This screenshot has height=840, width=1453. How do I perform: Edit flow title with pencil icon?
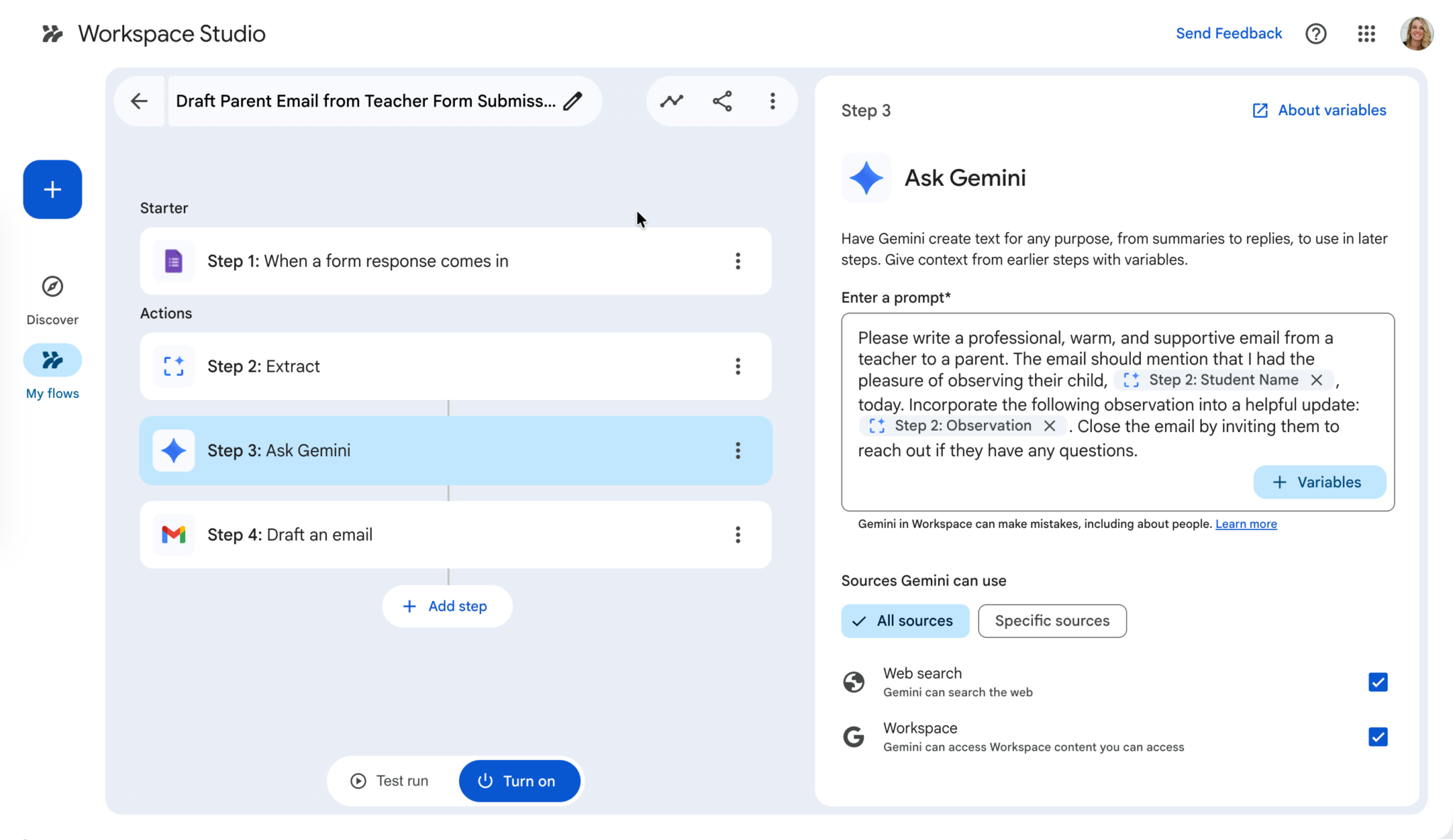[573, 101]
